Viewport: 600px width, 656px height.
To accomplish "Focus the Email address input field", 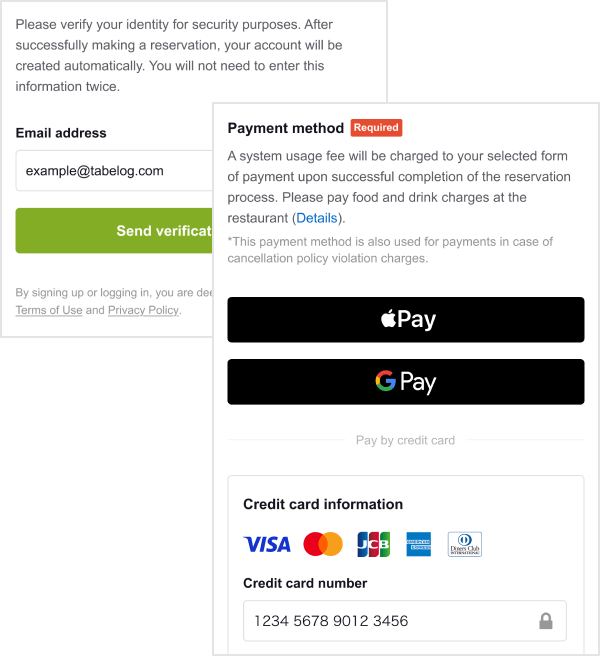I will tap(114, 171).
